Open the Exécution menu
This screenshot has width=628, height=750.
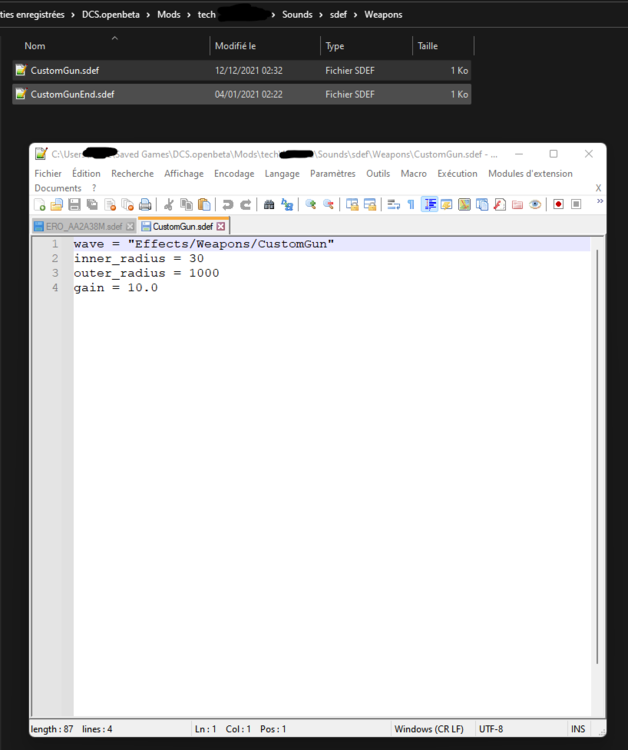[x=457, y=174]
